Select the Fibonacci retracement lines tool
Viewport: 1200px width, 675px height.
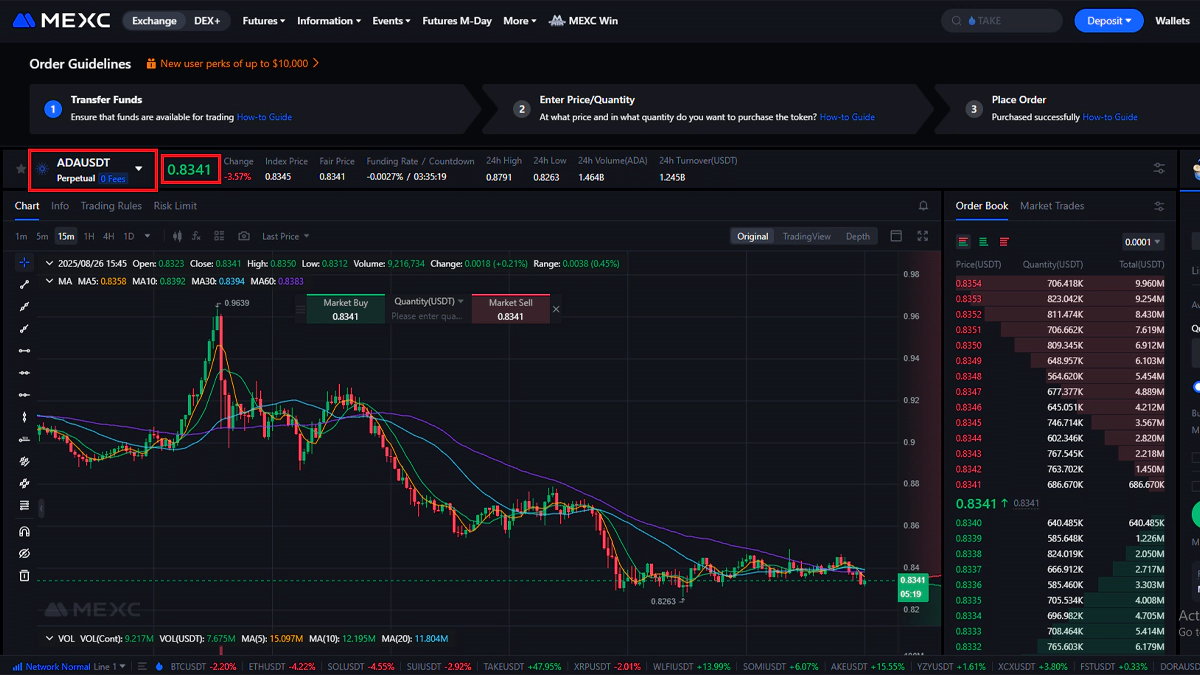(24, 506)
